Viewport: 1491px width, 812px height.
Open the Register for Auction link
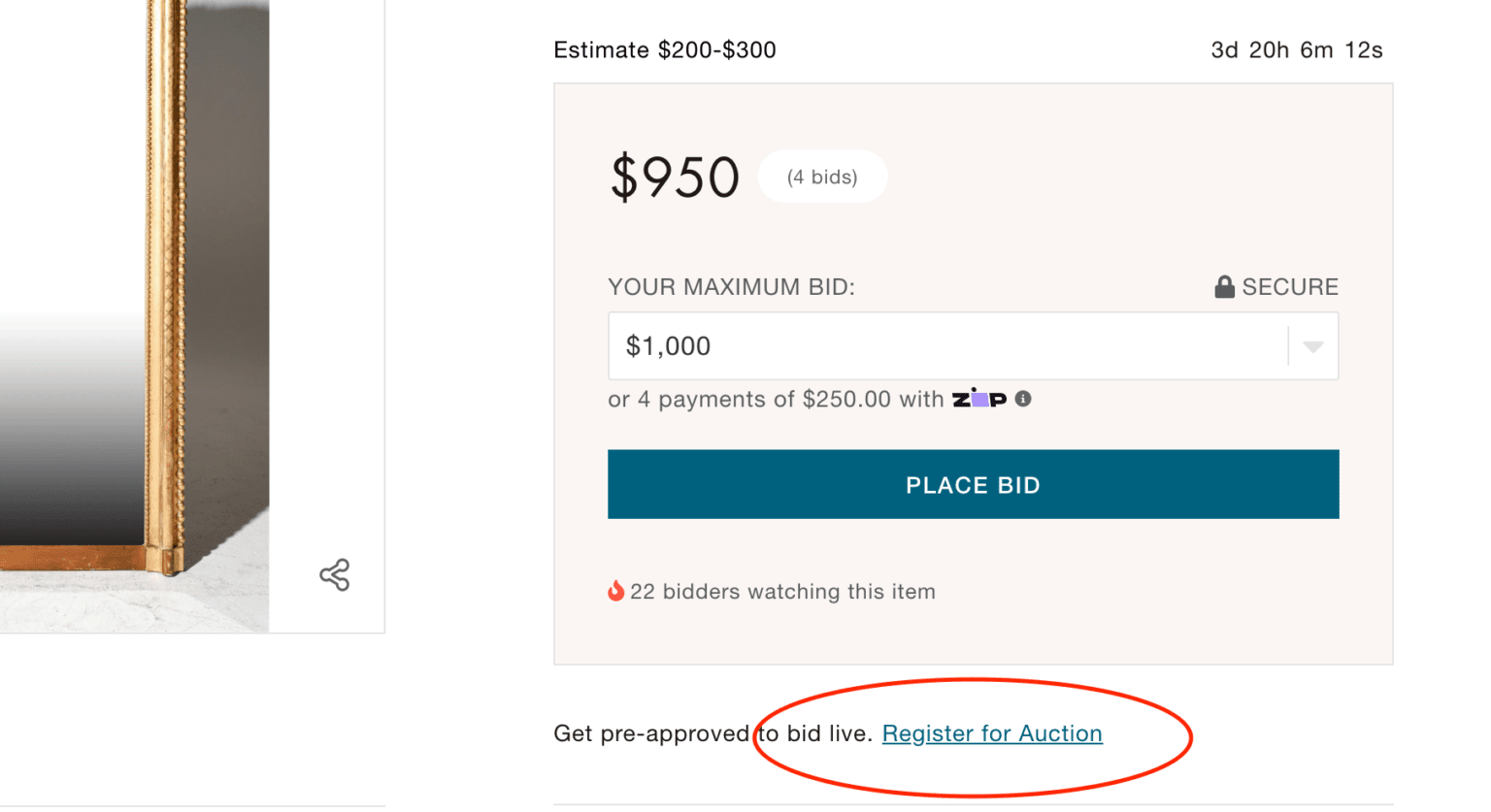991,733
